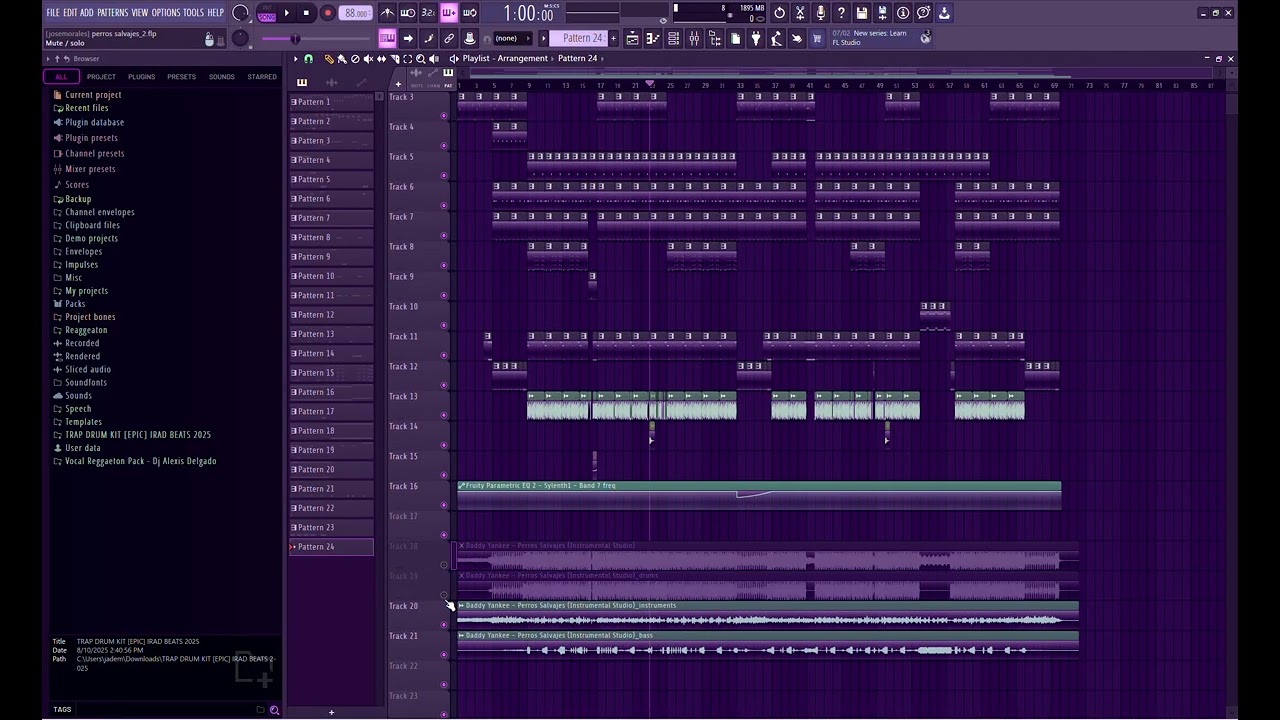1280x720 pixels.
Task: Toggle mute switch on Track 5
Action: pyautogui.click(x=444, y=175)
